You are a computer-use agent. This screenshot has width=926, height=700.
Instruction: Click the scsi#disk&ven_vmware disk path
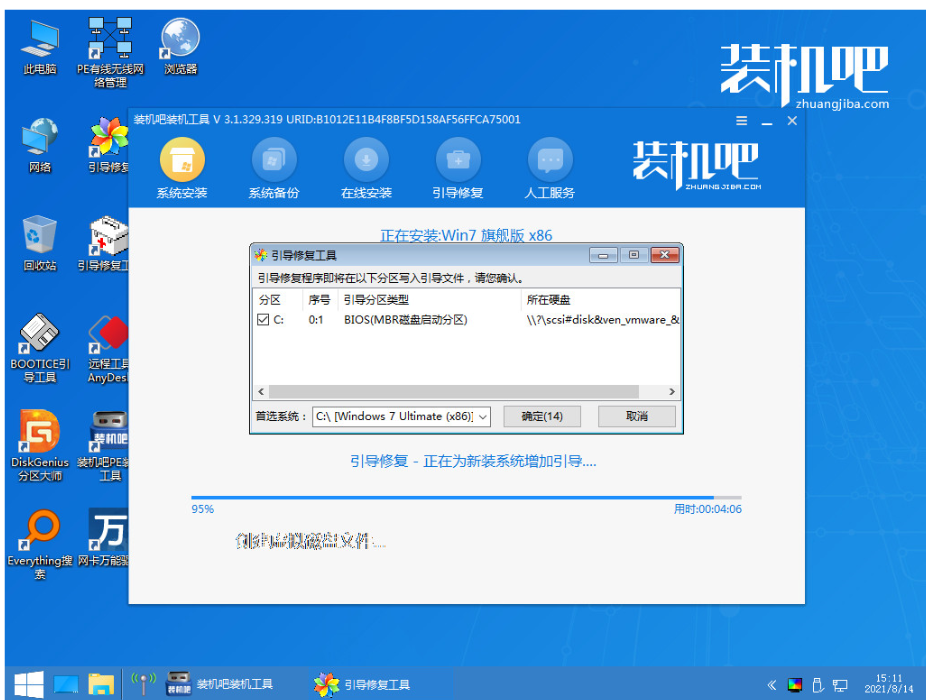click(603, 320)
